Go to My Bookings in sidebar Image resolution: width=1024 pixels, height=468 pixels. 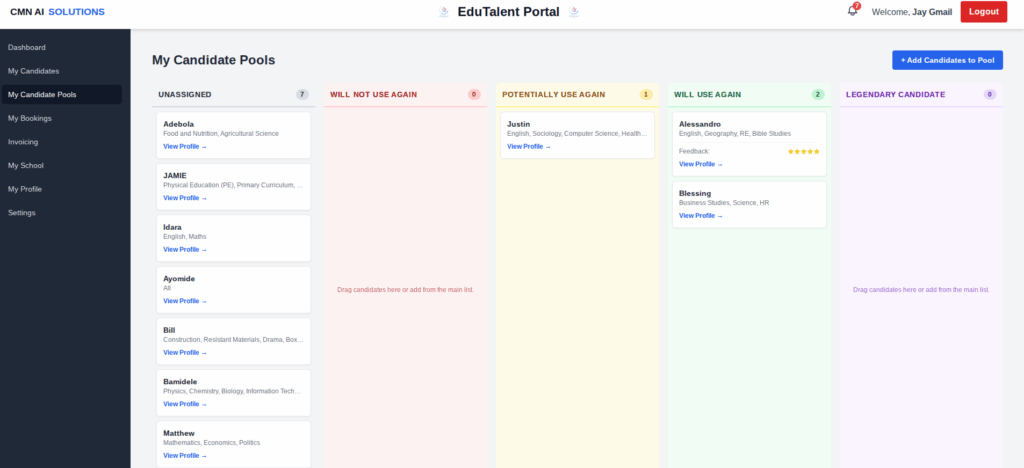click(x=30, y=118)
